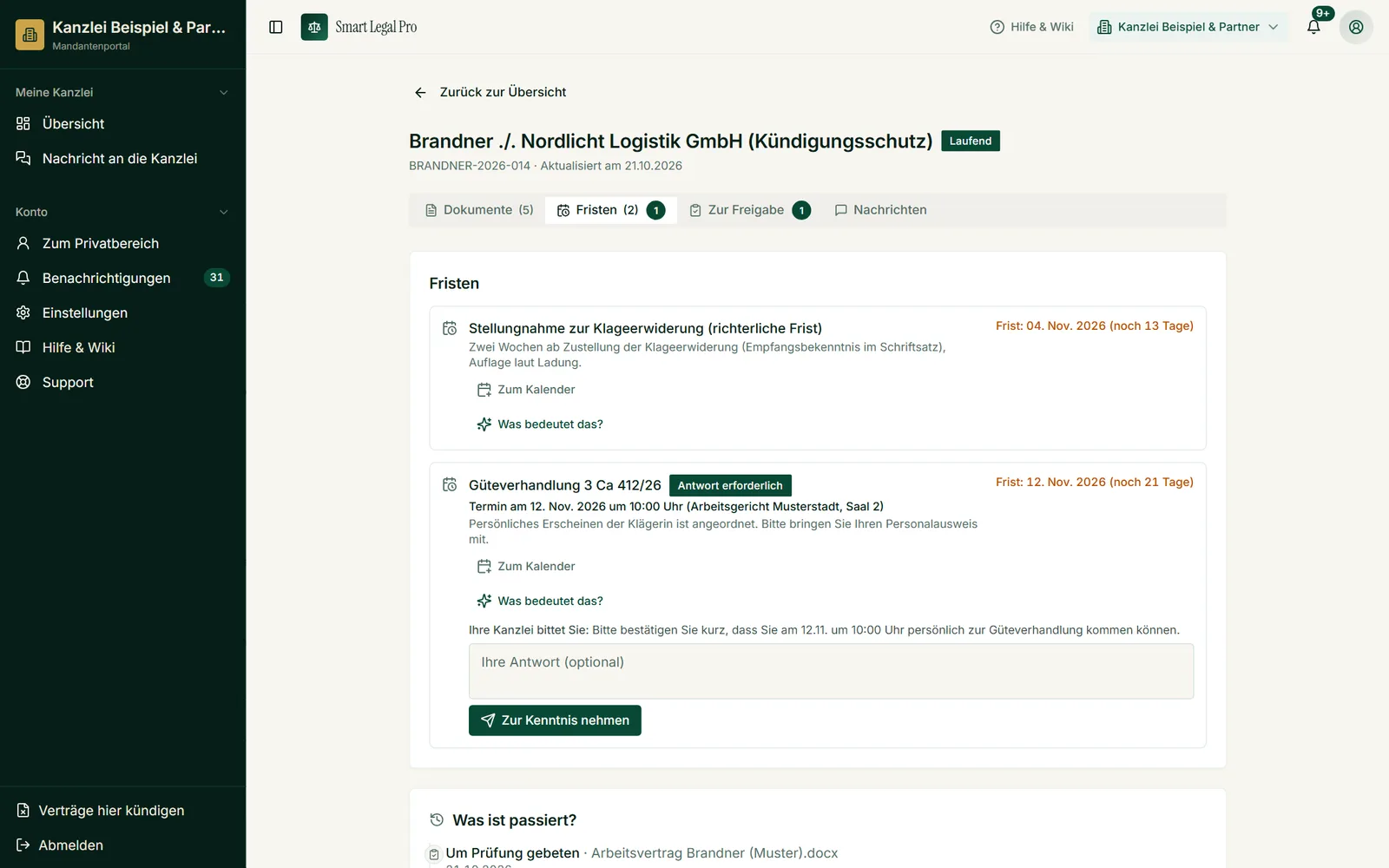Click the BRANDNER-2026-014 case number text

point(470,166)
